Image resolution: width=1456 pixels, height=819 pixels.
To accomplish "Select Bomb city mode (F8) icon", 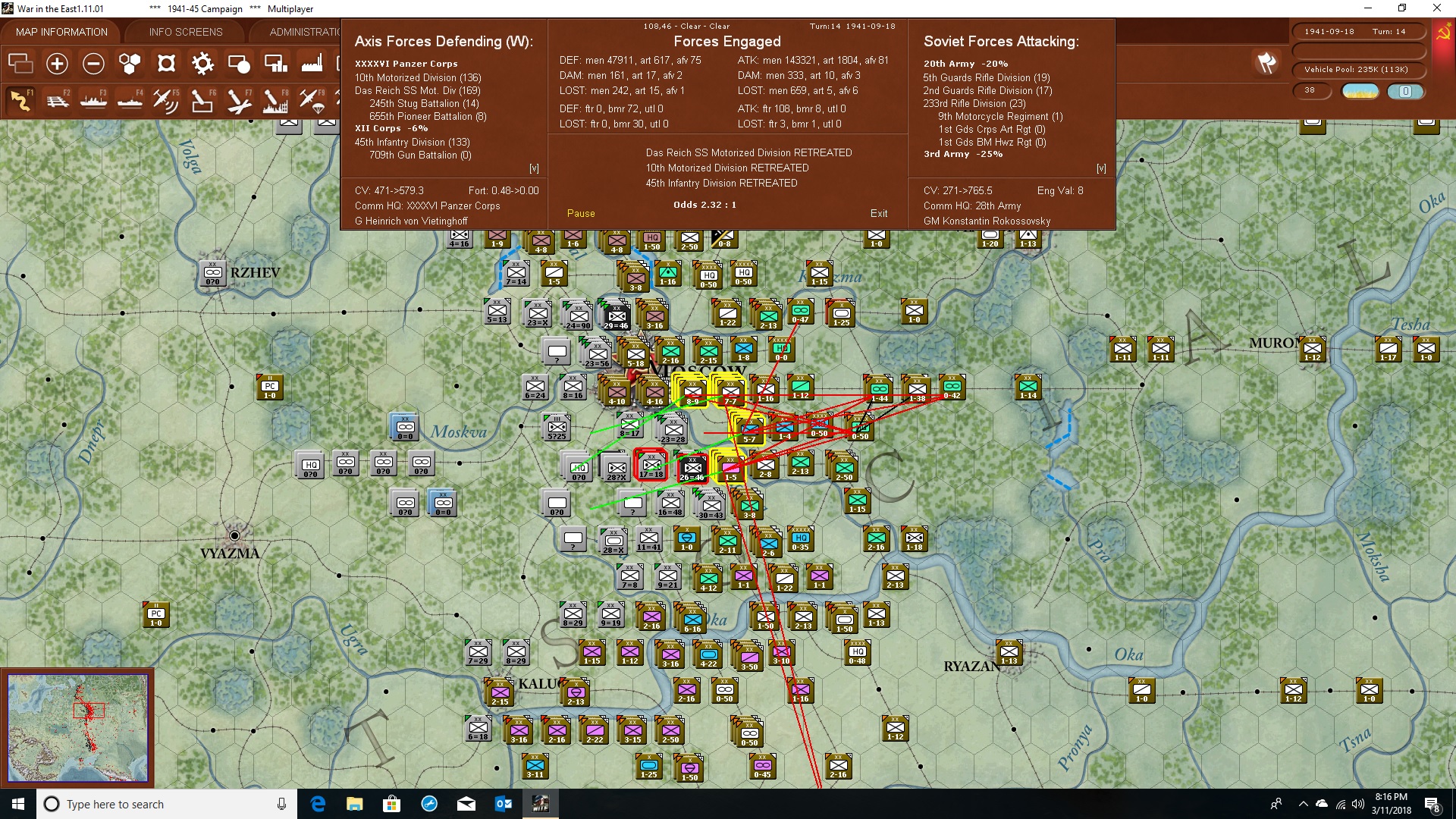I will pos(275,101).
